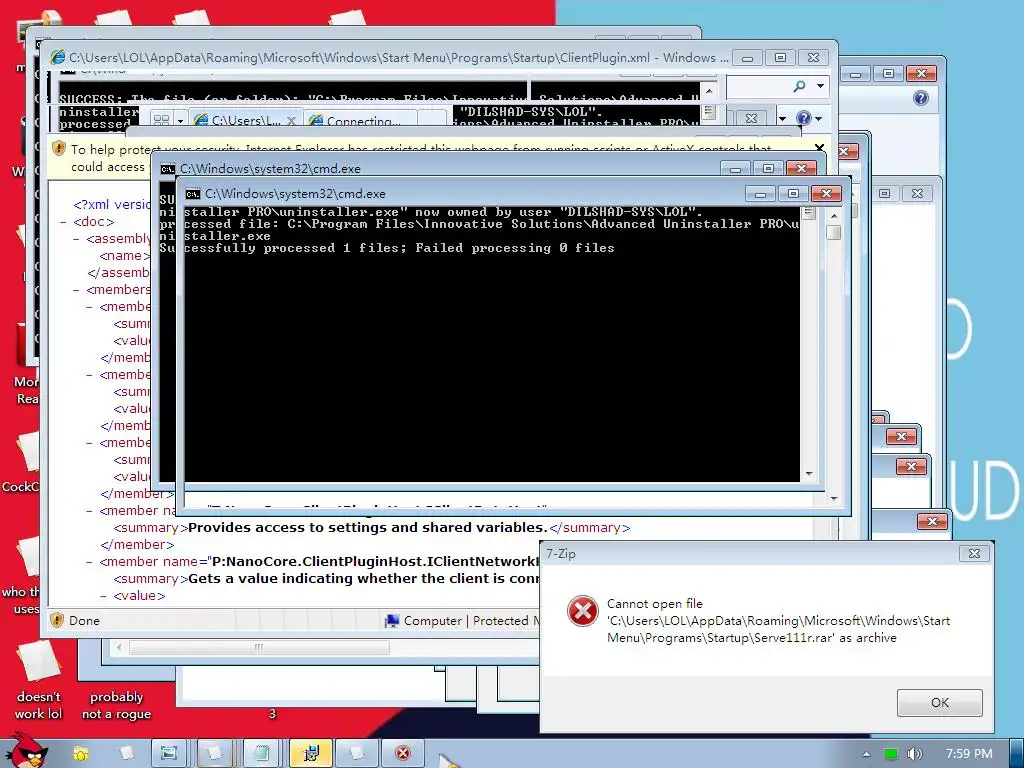
Task: Select 'doesn't work lol' desktop icon
Action: coord(39,679)
